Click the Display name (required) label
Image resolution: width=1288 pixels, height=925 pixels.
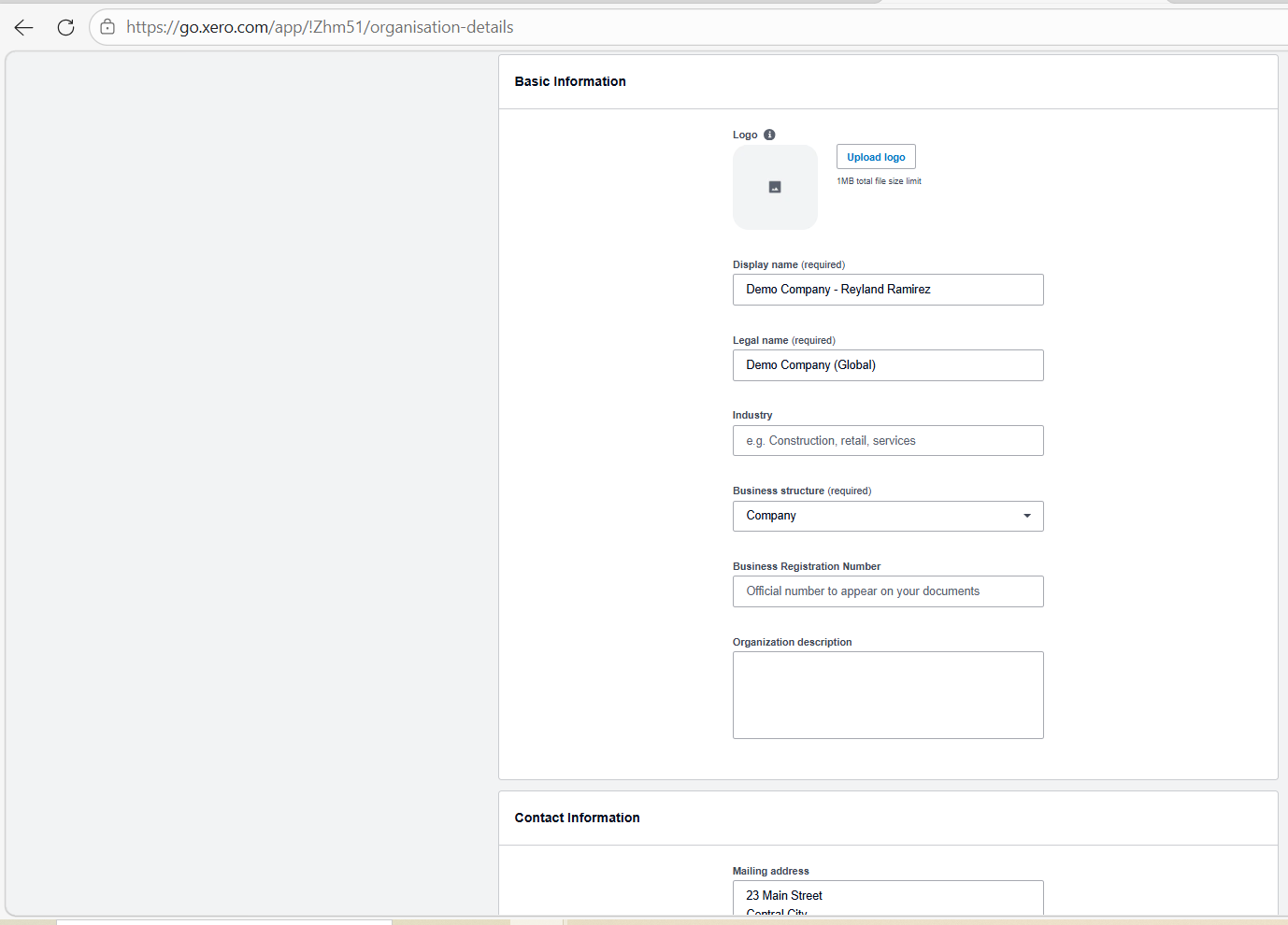tap(789, 264)
